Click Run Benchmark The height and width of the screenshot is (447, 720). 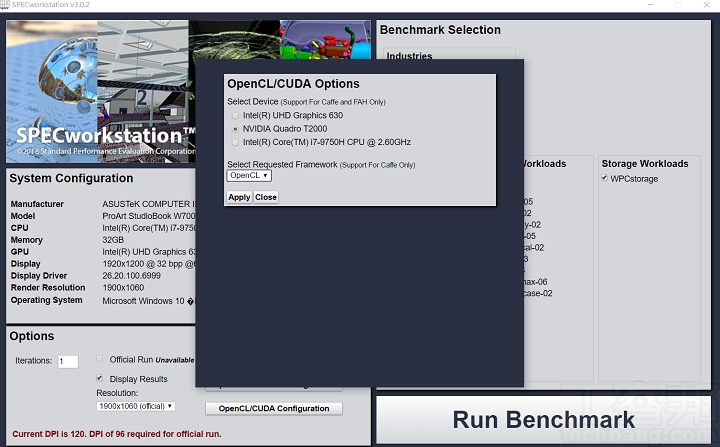[x=543, y=419]
